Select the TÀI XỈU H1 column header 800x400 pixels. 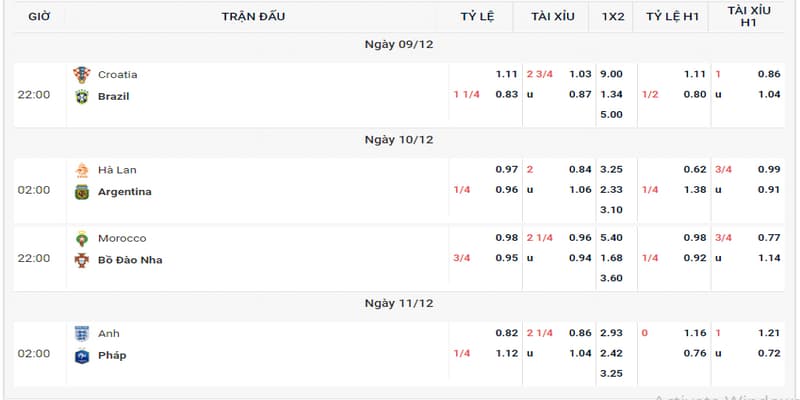coord(749,16)
